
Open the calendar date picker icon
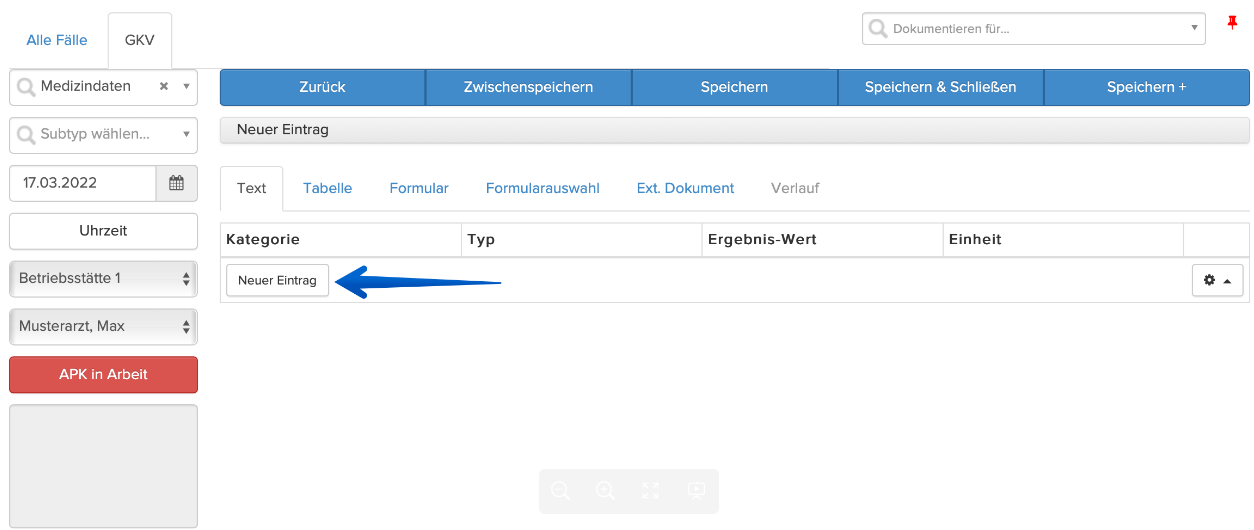tap(177, 183)
